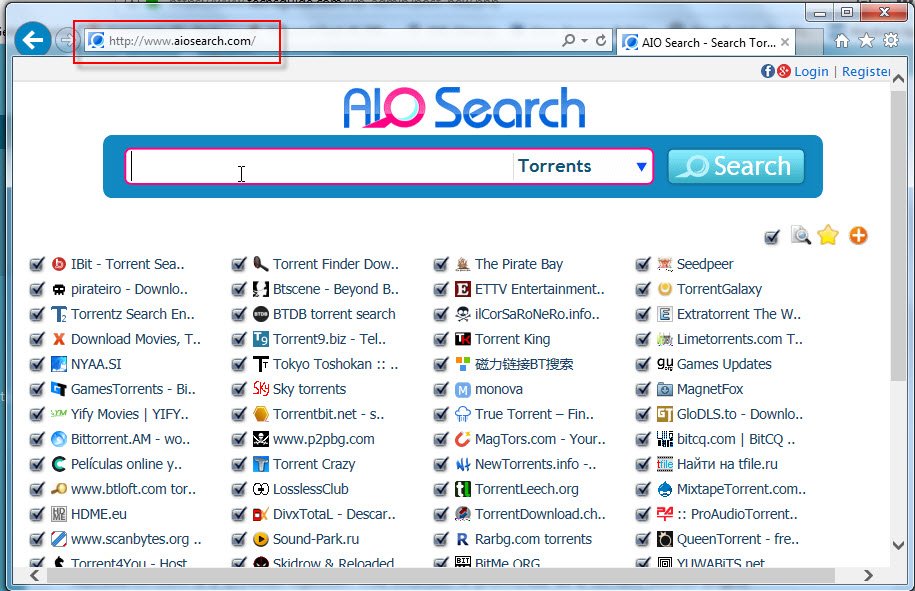
Task: Click the search query text field
Action: tap(320, 166)
